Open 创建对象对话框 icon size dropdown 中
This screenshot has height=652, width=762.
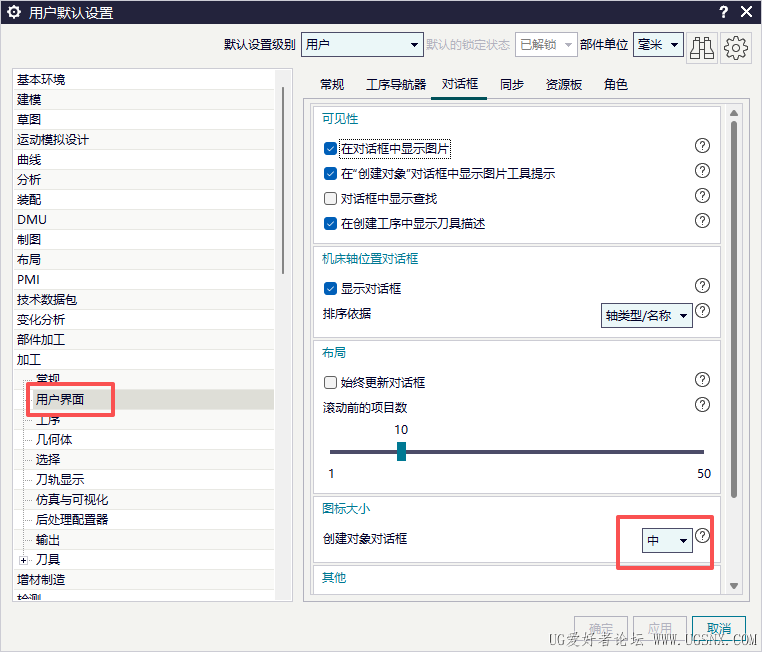click(x=667, y=540)
